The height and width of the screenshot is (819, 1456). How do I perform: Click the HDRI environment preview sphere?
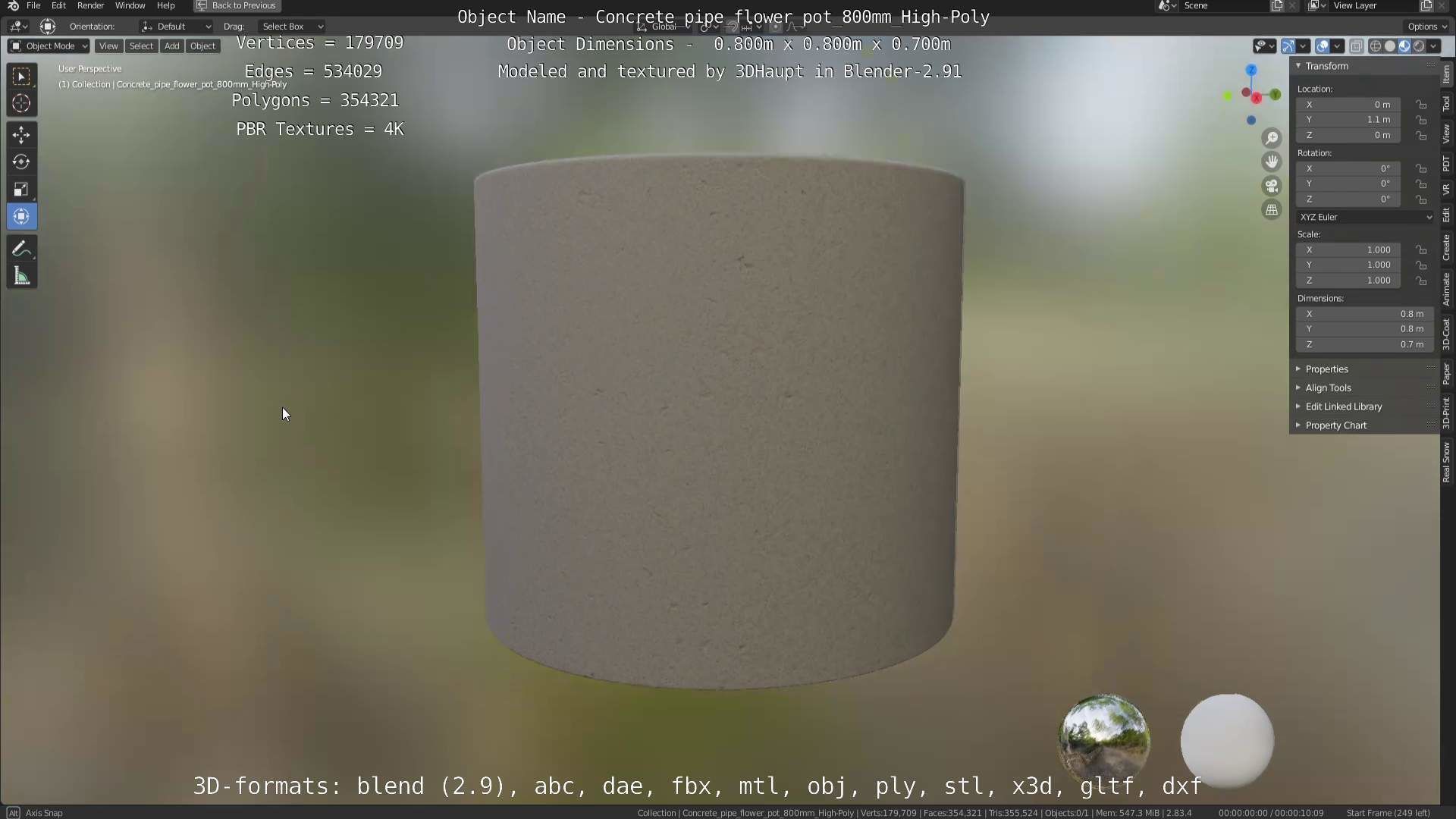[x=1104, y=739]
